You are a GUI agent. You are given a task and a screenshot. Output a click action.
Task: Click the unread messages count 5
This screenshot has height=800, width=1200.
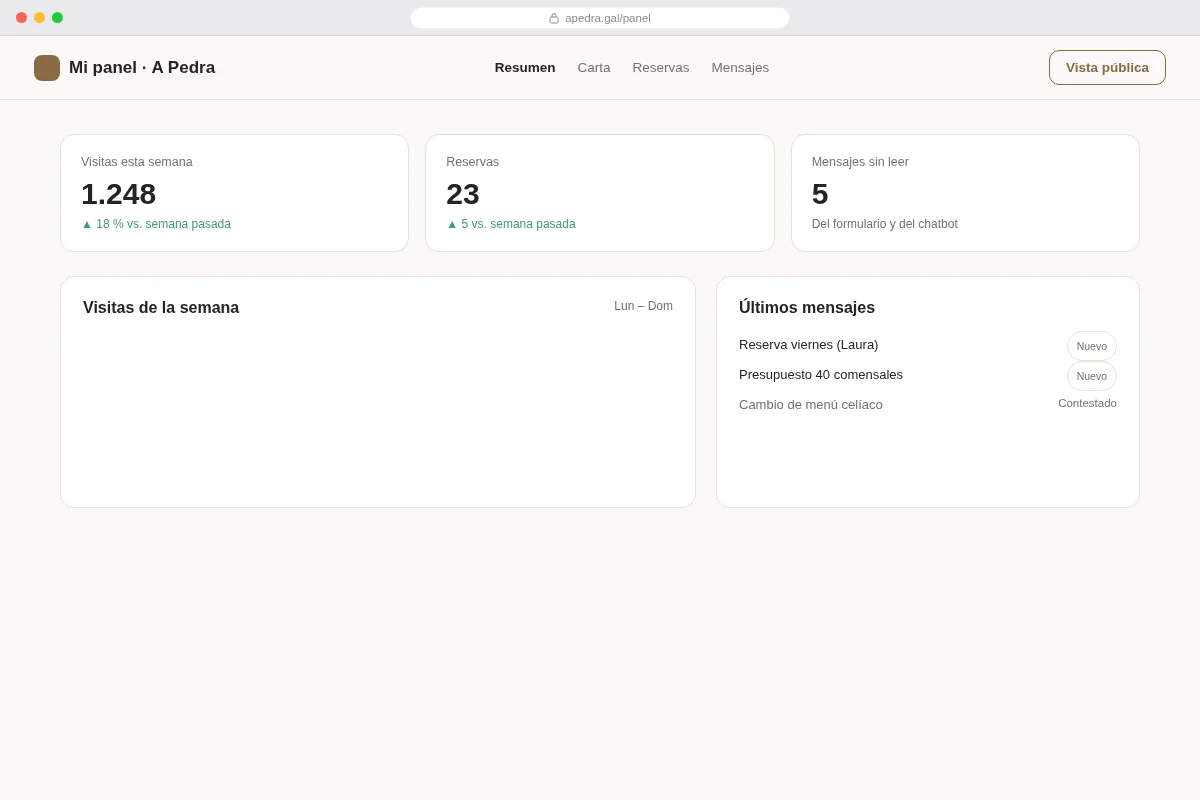tap(820, 194)
